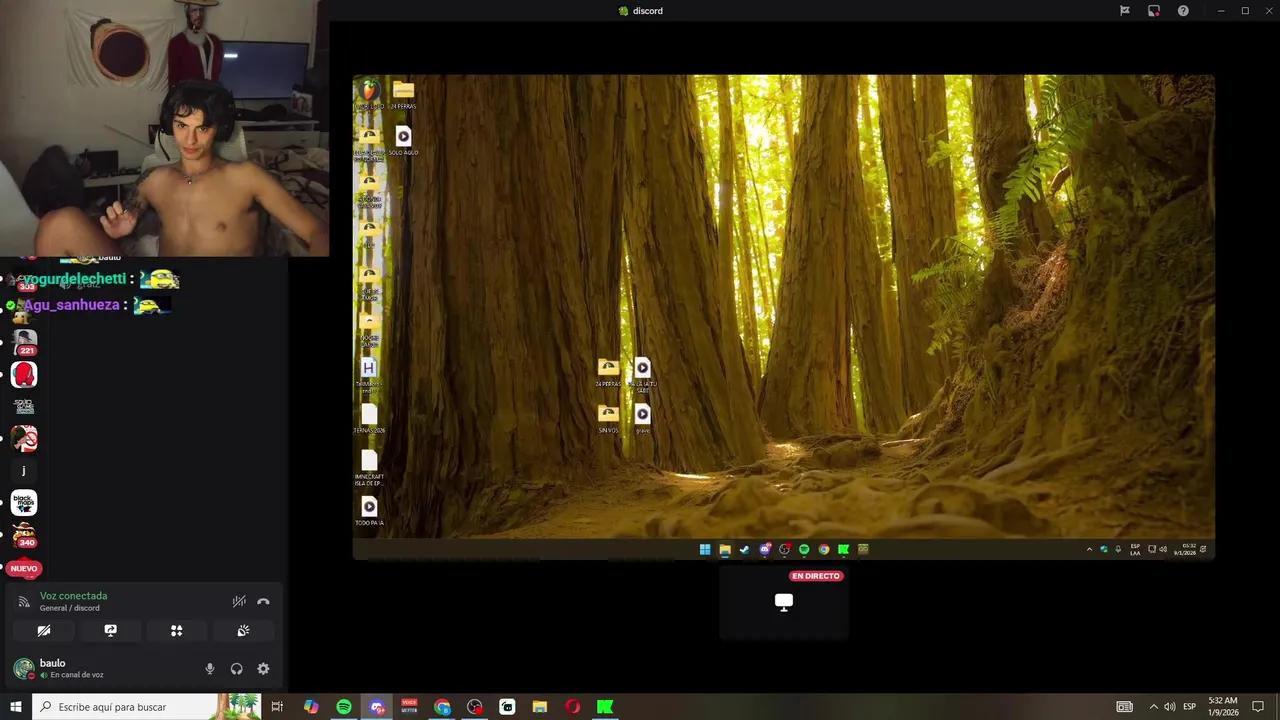
Task: Select 24 PERRAS folder near stream center
Action: pyautogui.click(x=608, y=372)
